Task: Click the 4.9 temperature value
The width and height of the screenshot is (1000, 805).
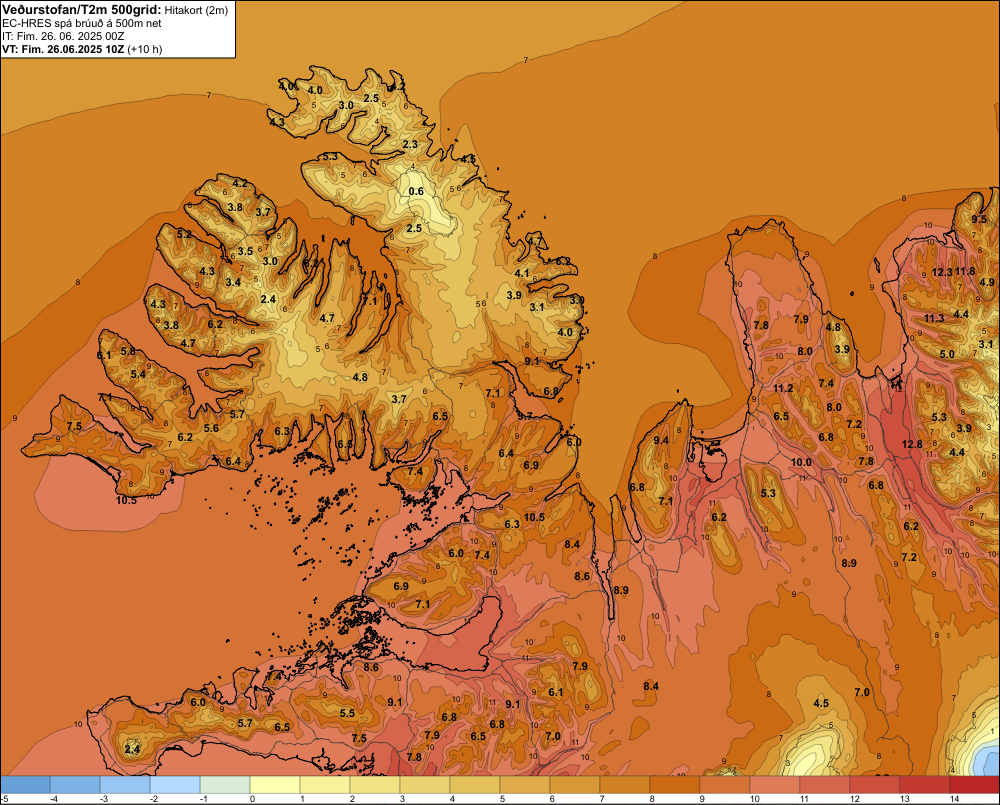Action: point(987,283)
